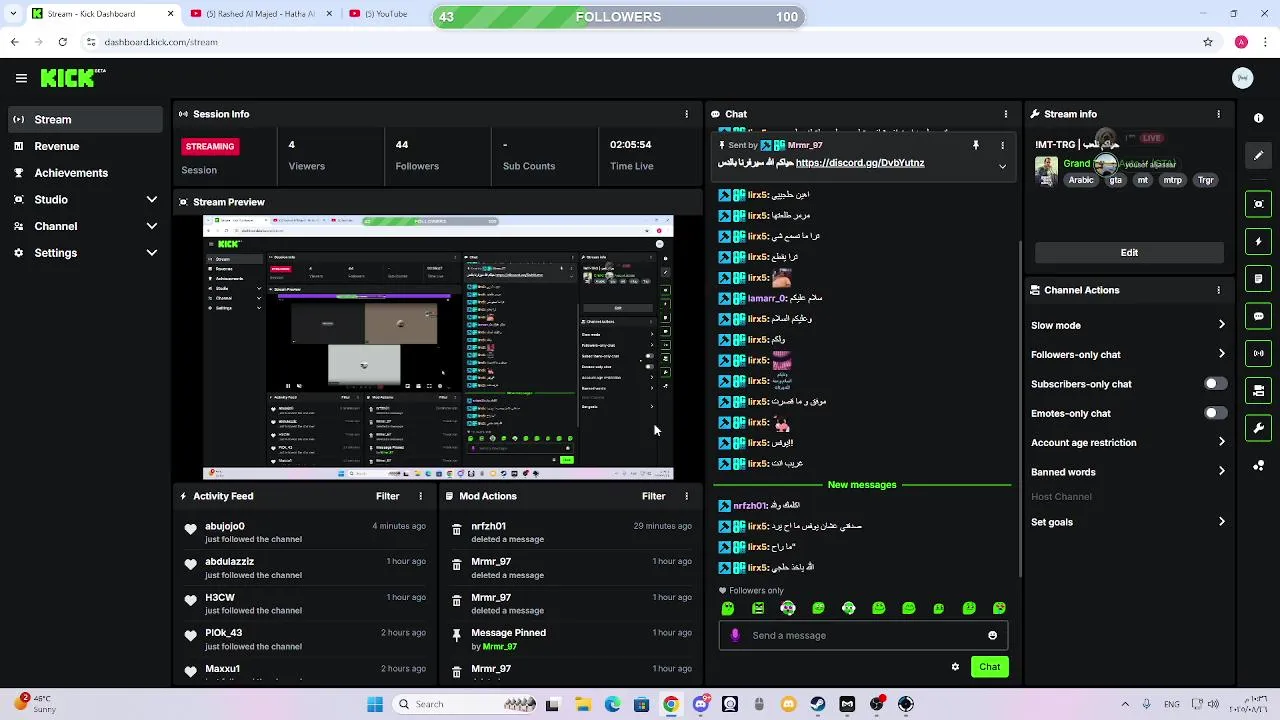Open Followers-only chat options arrow
The height and width of the screenshot is (720, 1280).
[1221, 354]
